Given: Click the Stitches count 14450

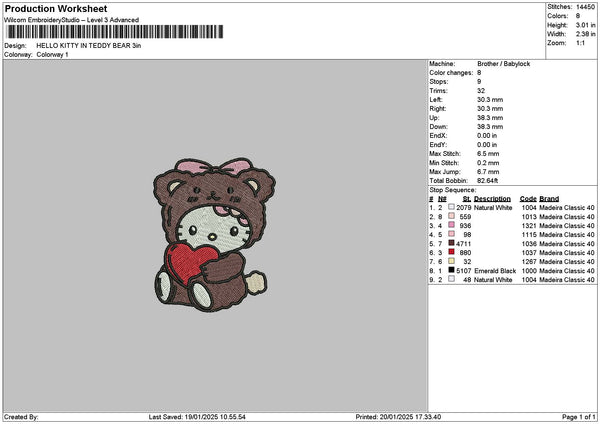Looking at the screenshot, I should (x=585, y=7).
